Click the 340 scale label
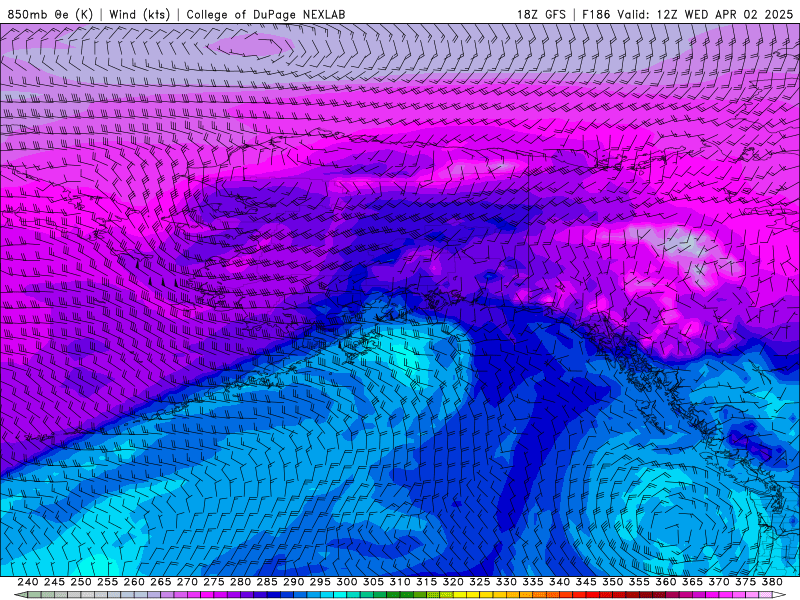The height and width of the screenshot is (600, 800). (x=559, y=582)
